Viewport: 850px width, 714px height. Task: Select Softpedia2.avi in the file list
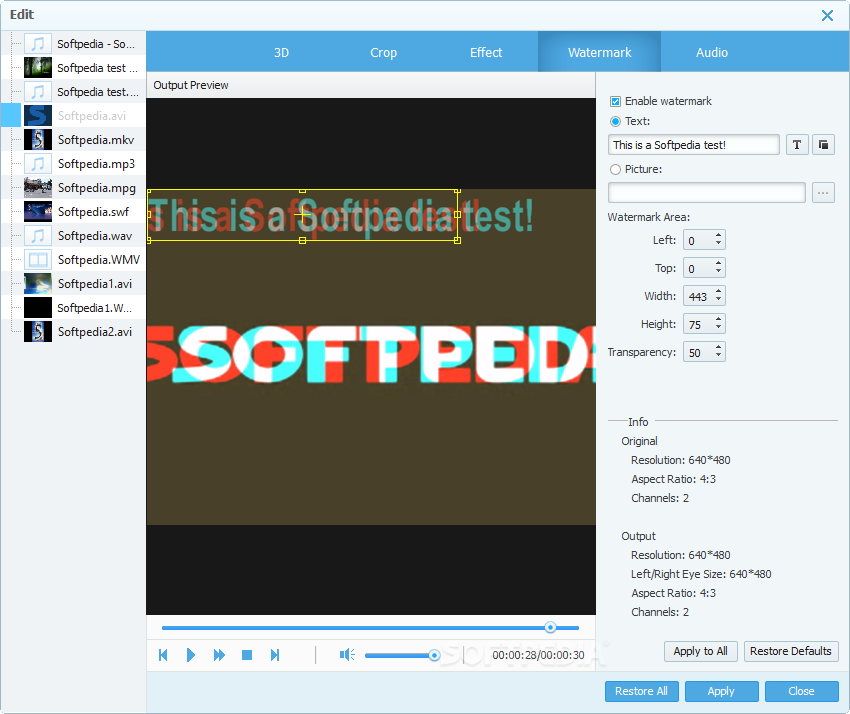click(84, 332)
